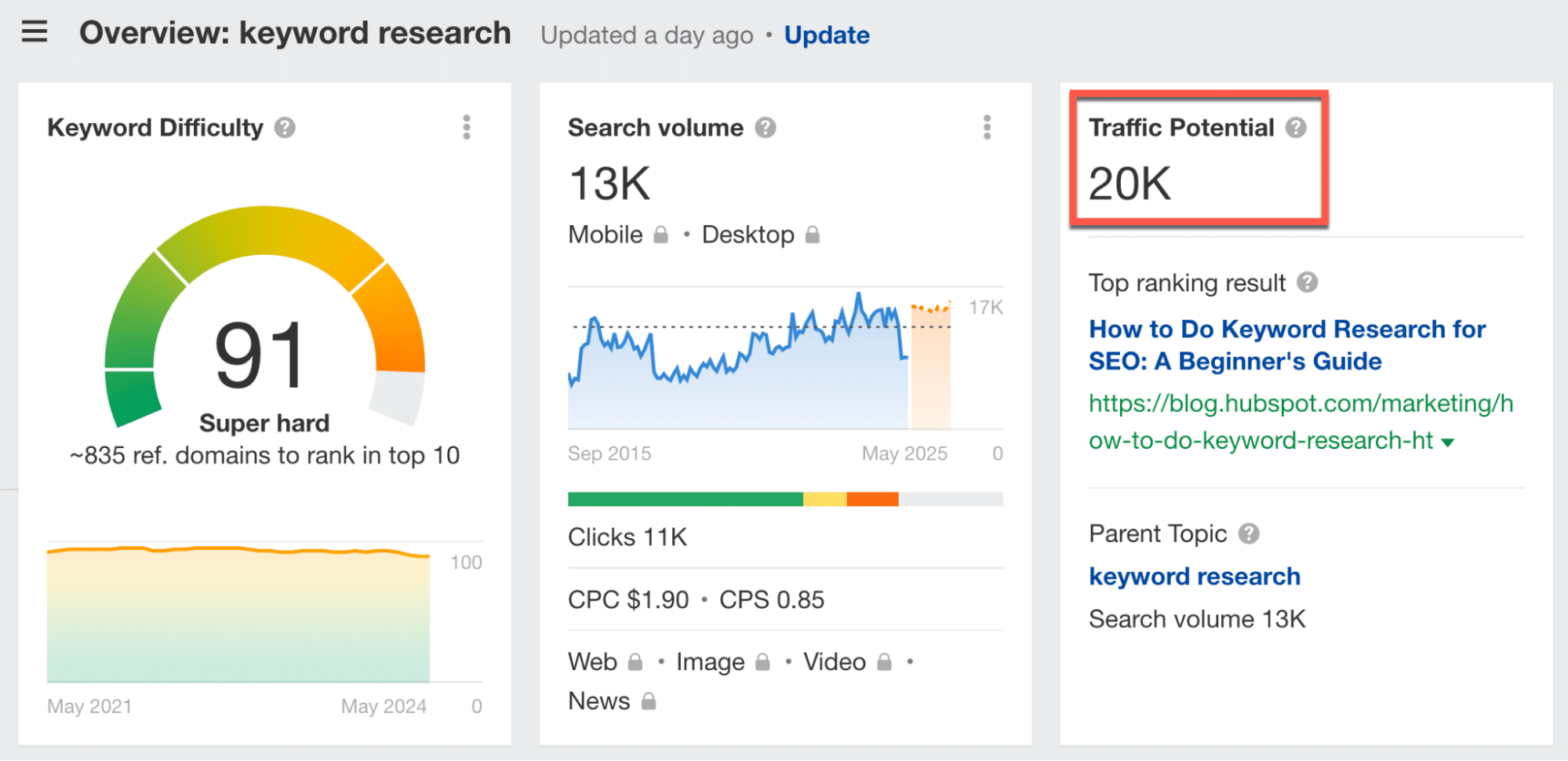Viewport: 1568px width, 761px height.
Task: Click the May 2025 chart axis label
Action: click(x=904, y=453)
